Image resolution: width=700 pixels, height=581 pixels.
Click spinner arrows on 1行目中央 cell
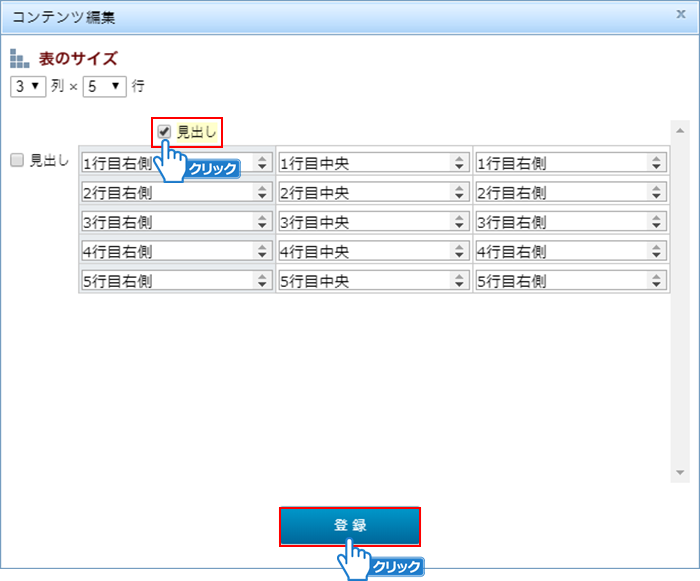(x=459, y=163)
